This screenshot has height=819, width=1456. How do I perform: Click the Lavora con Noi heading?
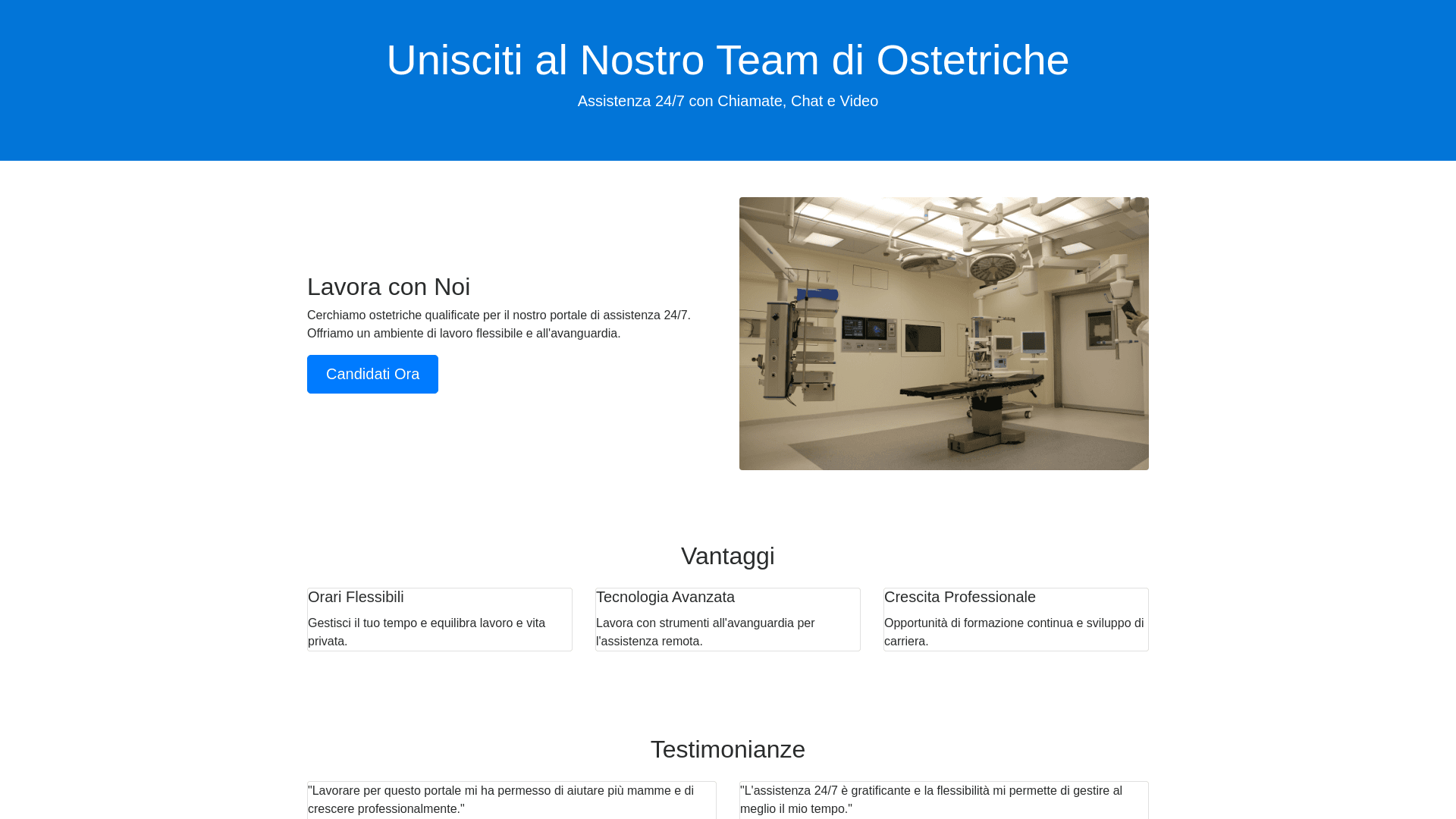(x=388, y=287)
